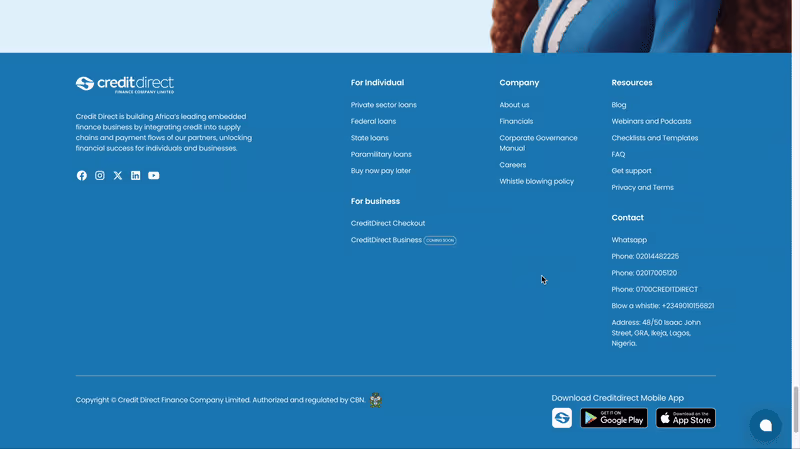800x449 pixels.
Task: View Checklists and Templates
Action: (655, 138)
